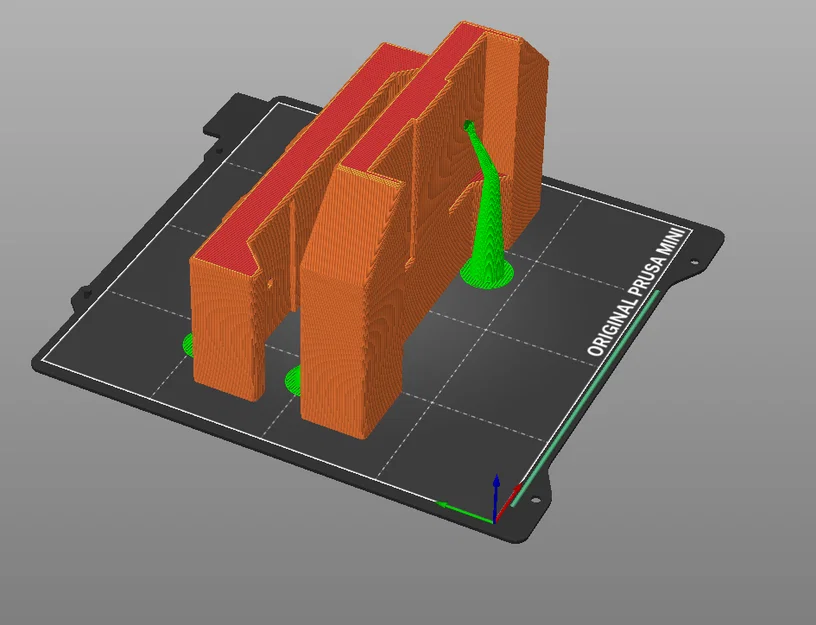Click the blue Z axis arrow
Image resolution: width=816 pixels, height=625 pixels.
click(496, 494)
